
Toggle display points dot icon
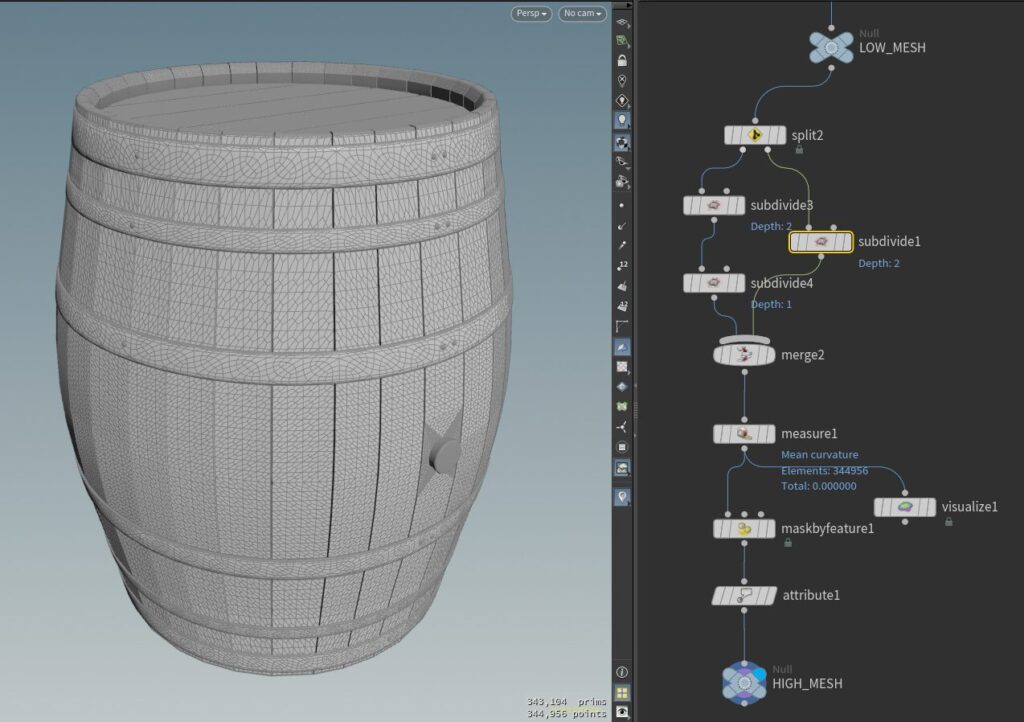click(x=622, y=205)
